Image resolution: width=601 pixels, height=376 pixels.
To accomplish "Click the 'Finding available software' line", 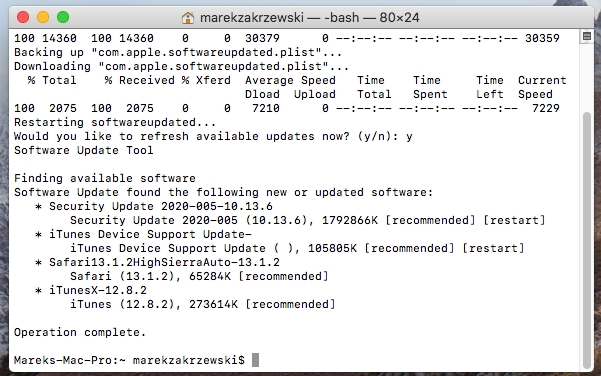I will pos(105,178).
